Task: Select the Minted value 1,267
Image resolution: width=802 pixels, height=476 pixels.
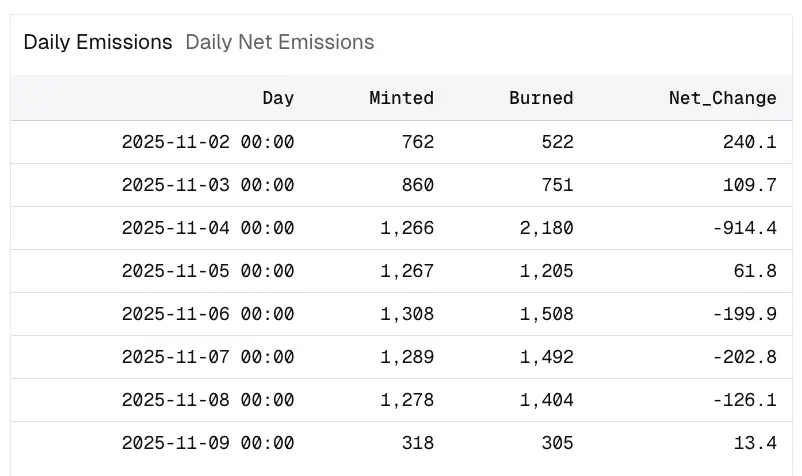Action: 407,271
